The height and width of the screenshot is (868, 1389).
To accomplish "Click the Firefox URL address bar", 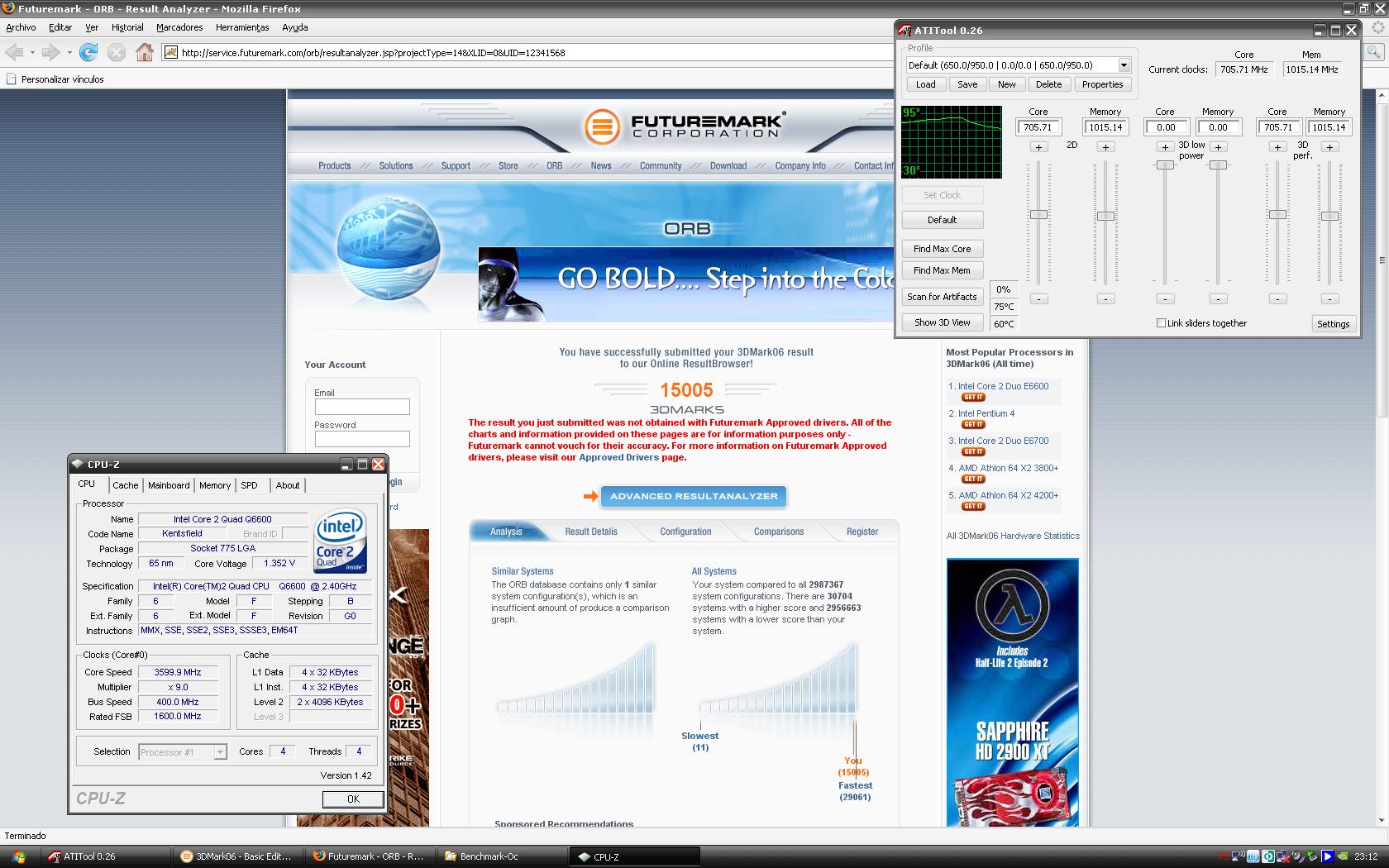I will click(x=529, y=52).
